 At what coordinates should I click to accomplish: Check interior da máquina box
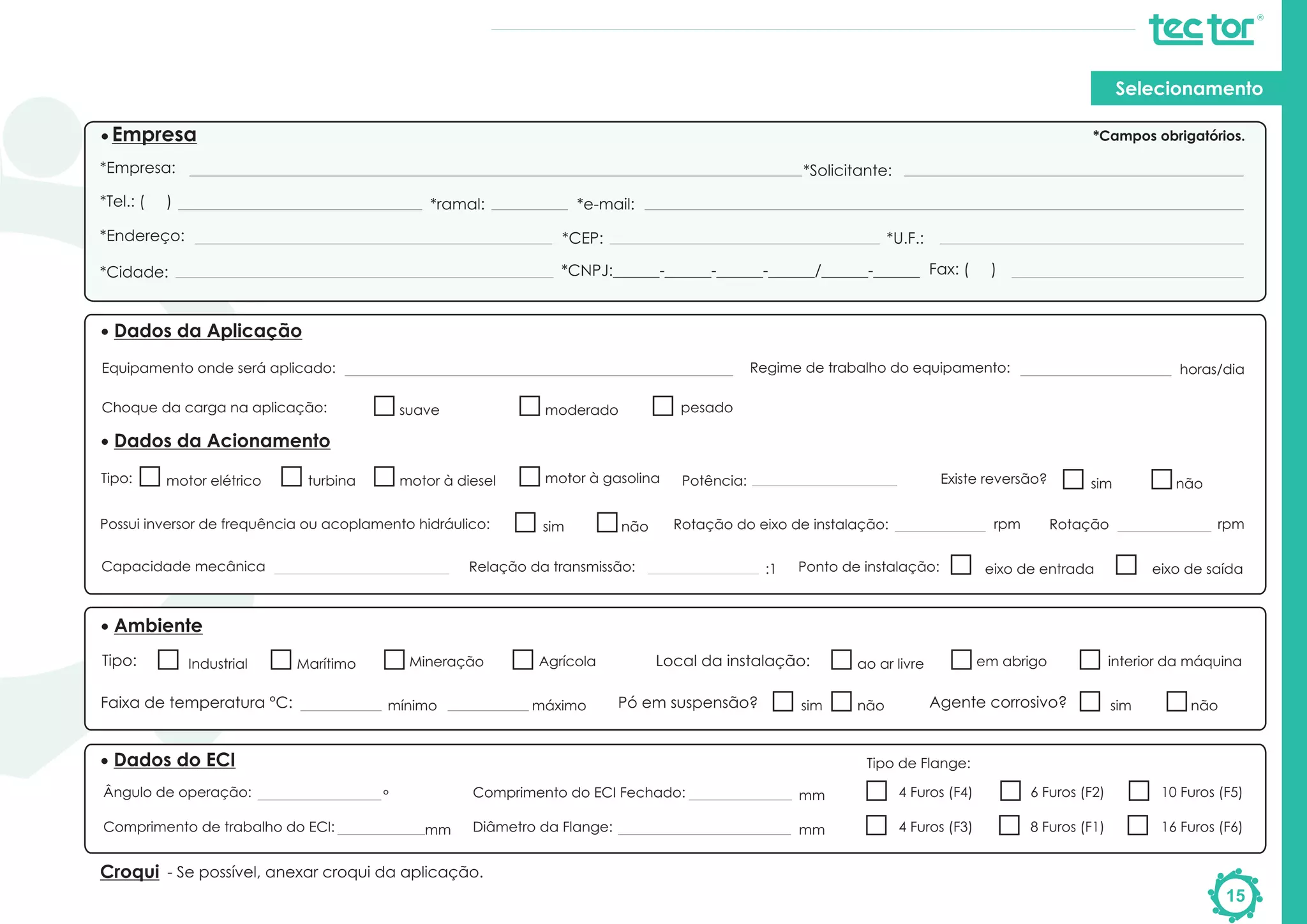click(1089, 660)
